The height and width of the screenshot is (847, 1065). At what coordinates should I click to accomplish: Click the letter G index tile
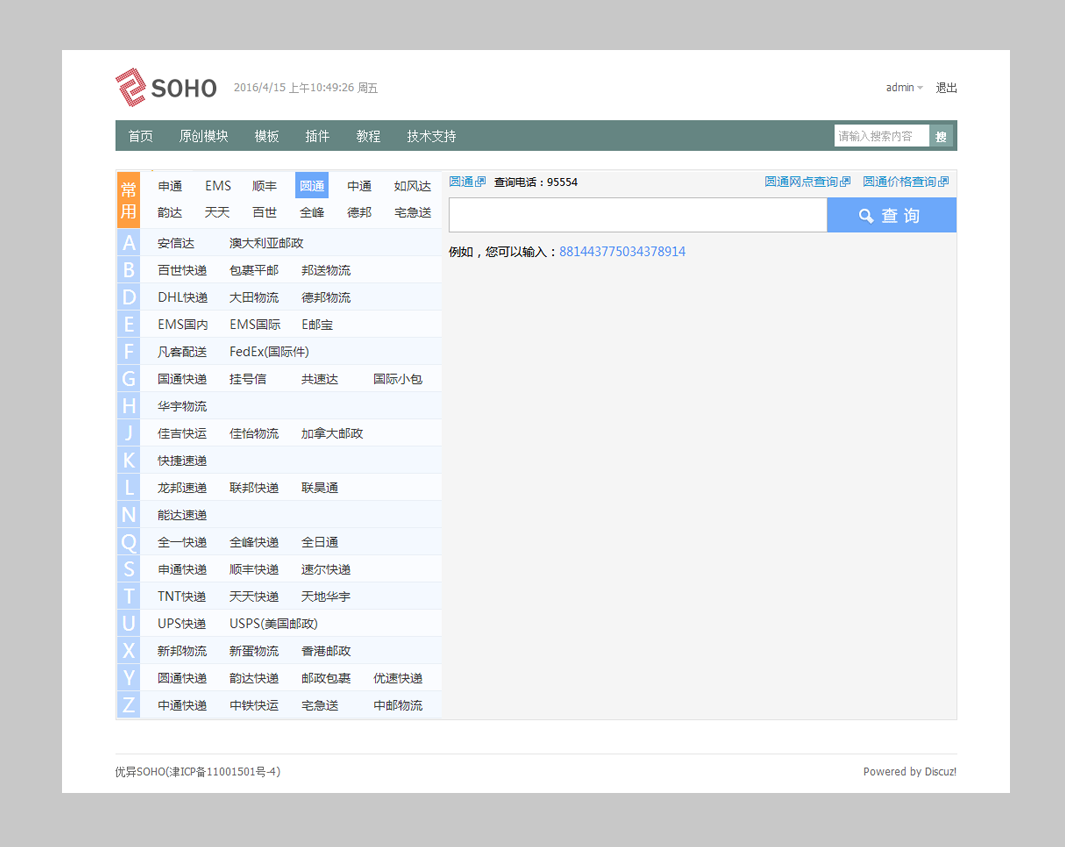click(128, 379)
